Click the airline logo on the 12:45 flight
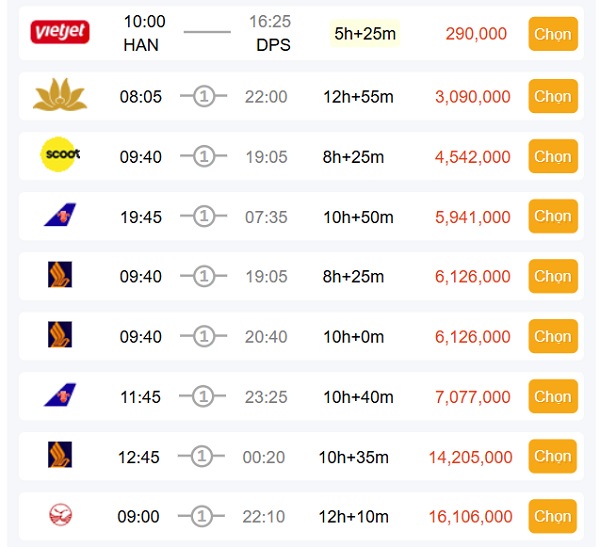The width and height of the screenshot is (600, 547). [x=60, y=456]
